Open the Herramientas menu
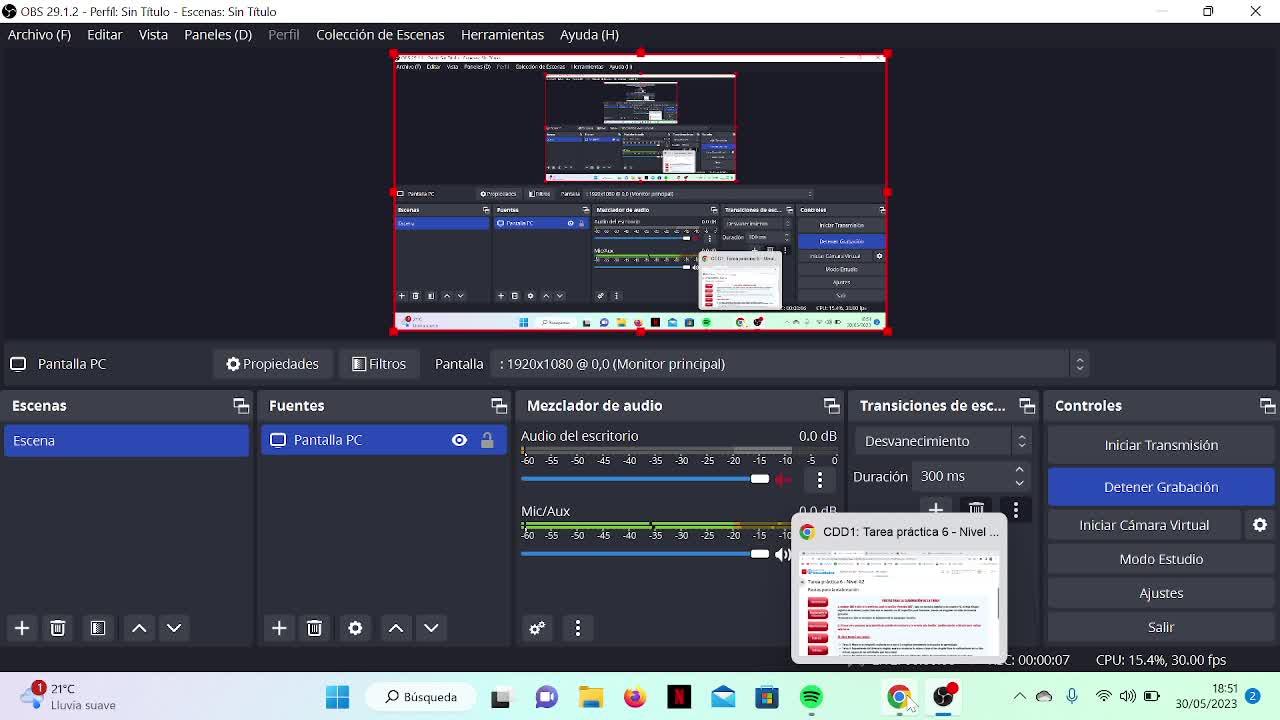 pos(502,34)
